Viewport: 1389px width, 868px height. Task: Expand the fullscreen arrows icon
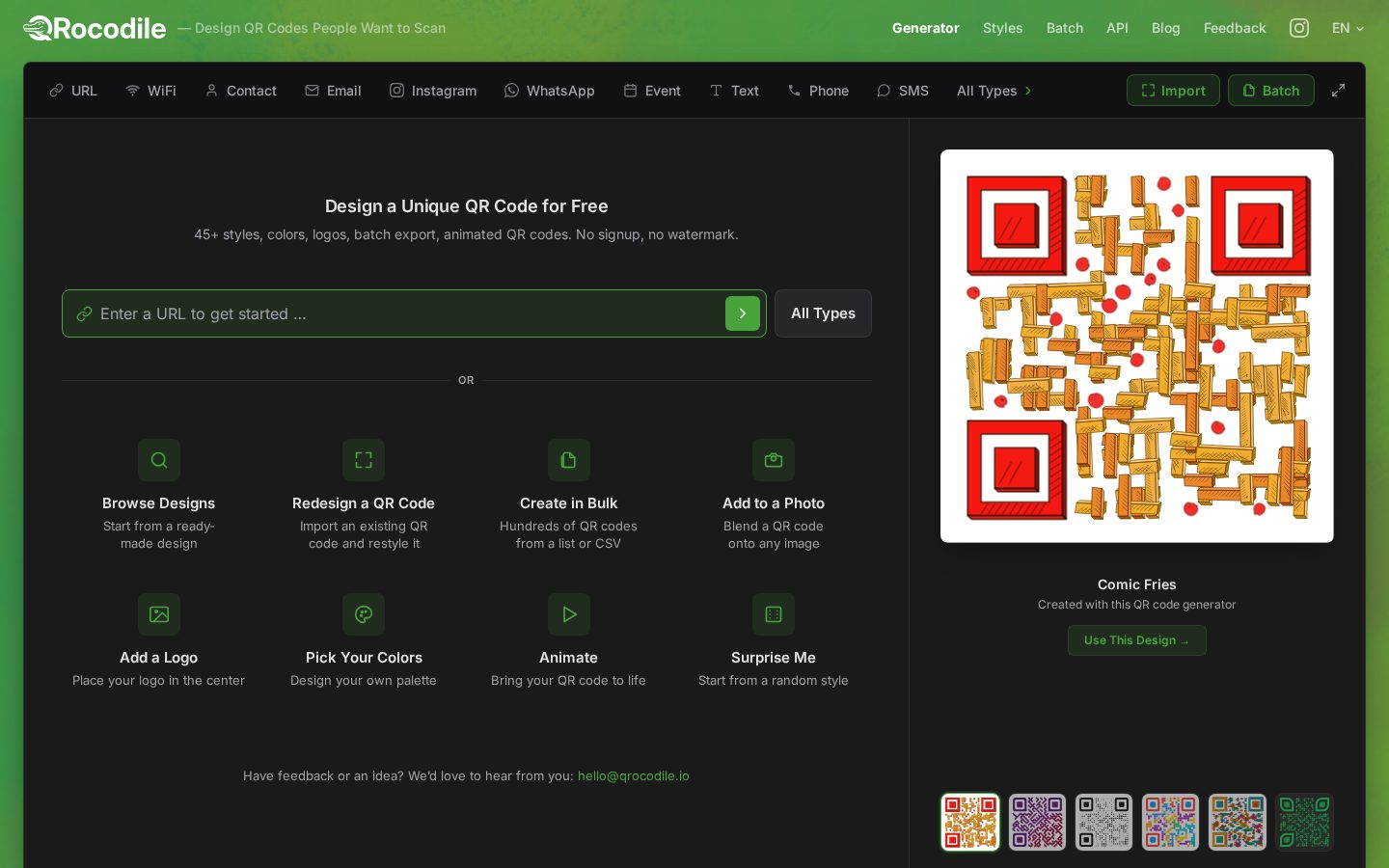click(x=1338, y=91)
